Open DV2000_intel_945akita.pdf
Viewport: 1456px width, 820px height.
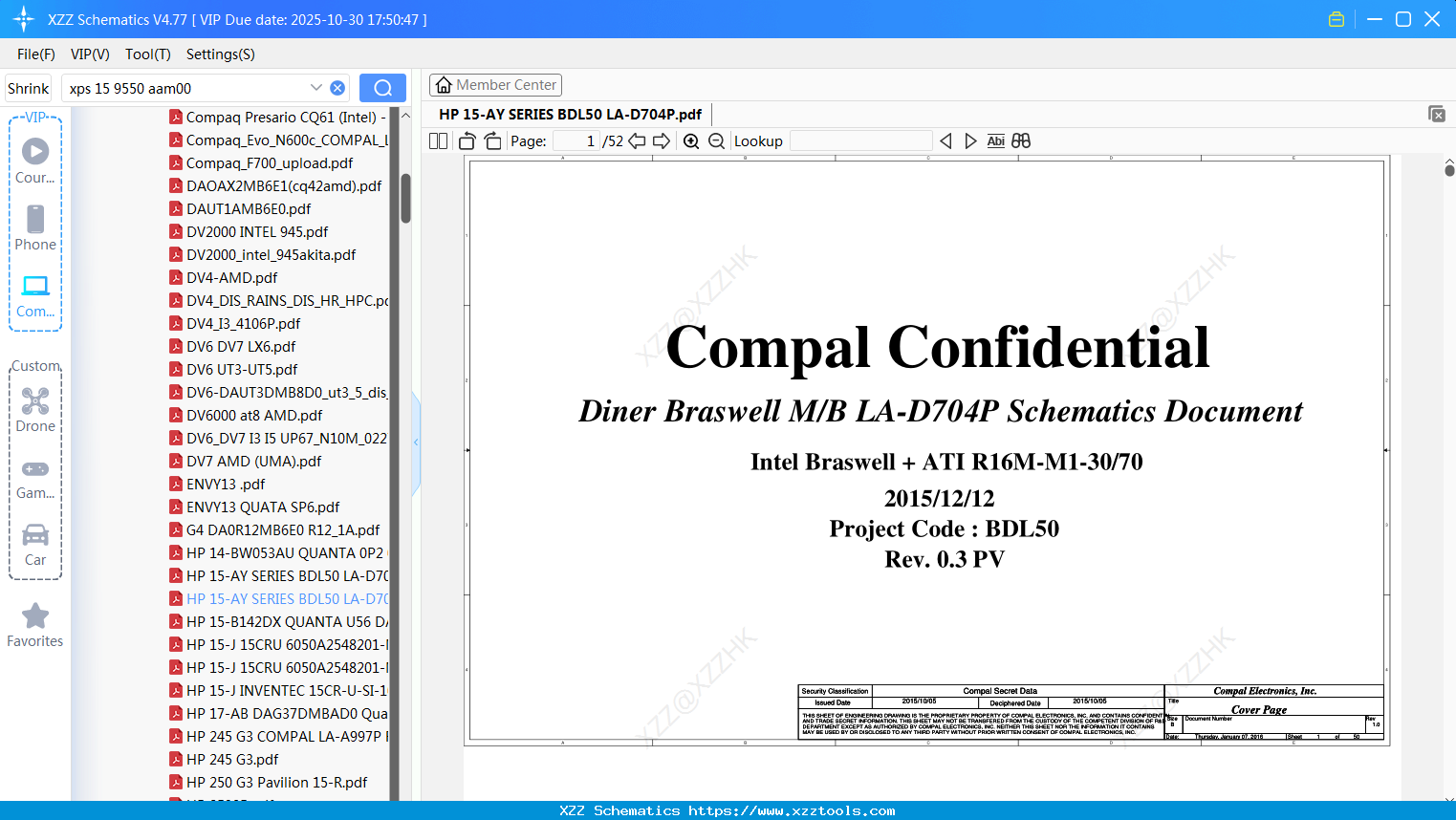(262, 254)
